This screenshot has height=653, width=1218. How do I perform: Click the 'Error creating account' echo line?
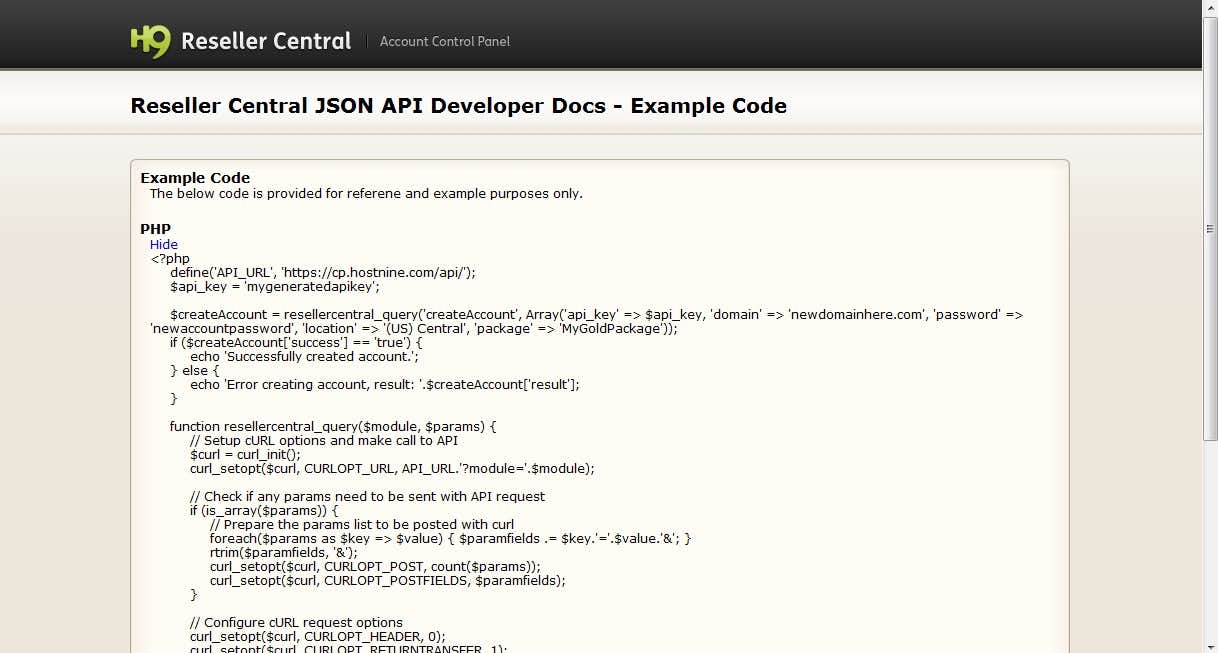(x=384, y=384)
